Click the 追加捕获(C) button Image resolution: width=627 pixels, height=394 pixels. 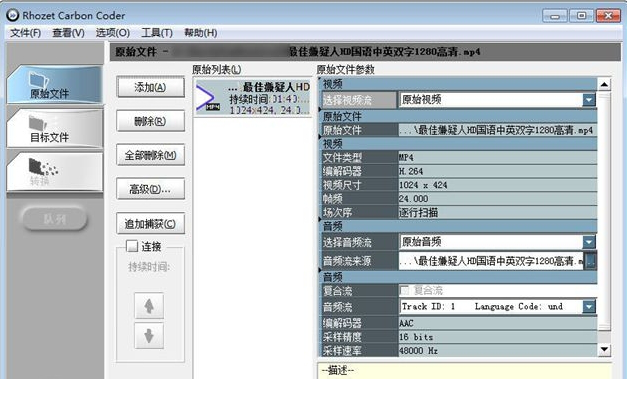click(x=150, y=224)
